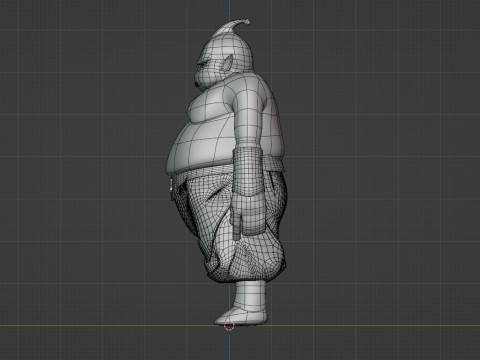This screenshot has width=480, height=360.
Task: Select the baggy pants mesh
Action: click(x=230, y=224)
